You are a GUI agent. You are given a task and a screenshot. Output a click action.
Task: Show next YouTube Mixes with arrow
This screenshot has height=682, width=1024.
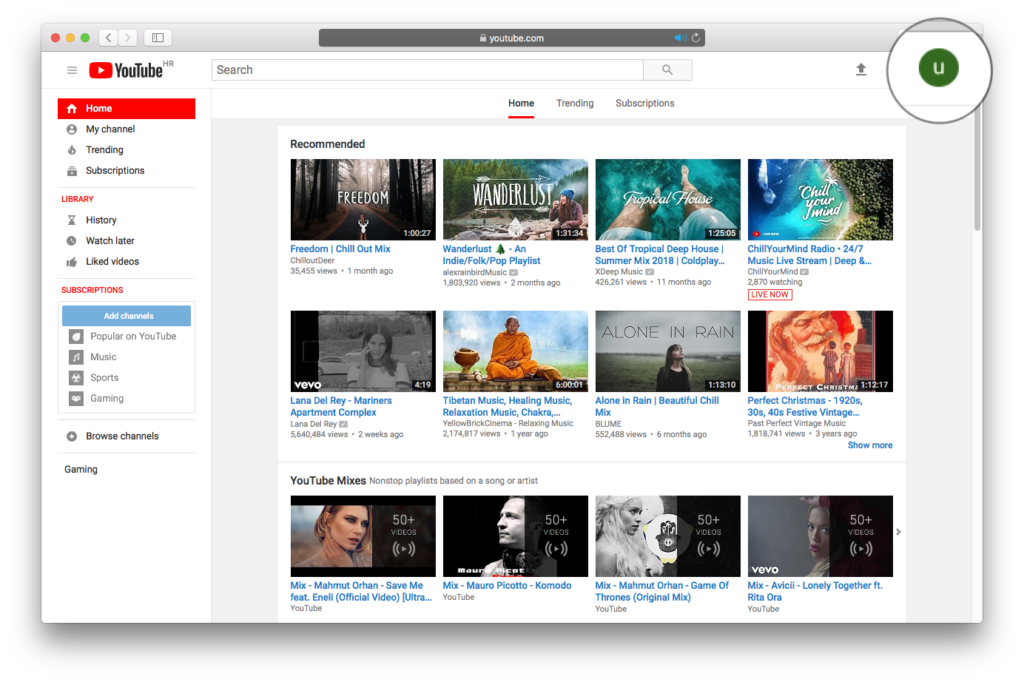(898, 532)
